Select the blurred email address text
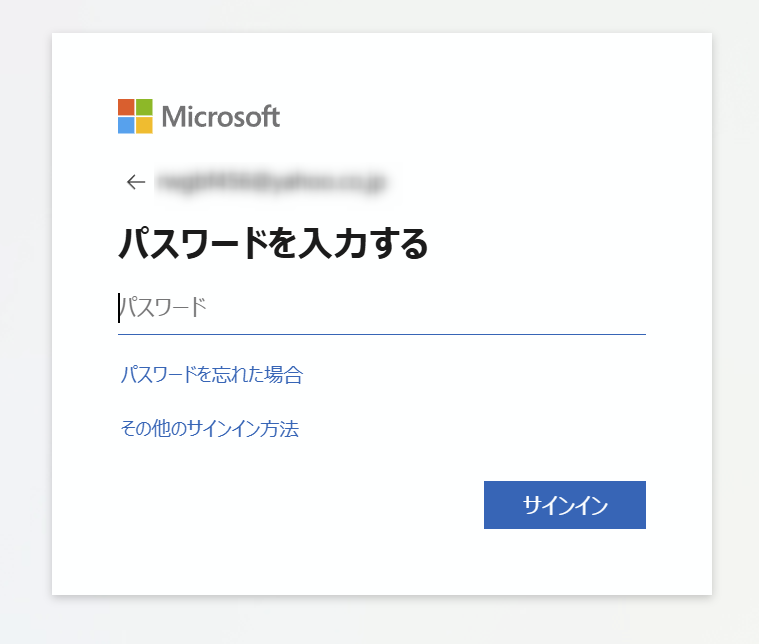This screenshot has width=759, height=644. (271, 183)
